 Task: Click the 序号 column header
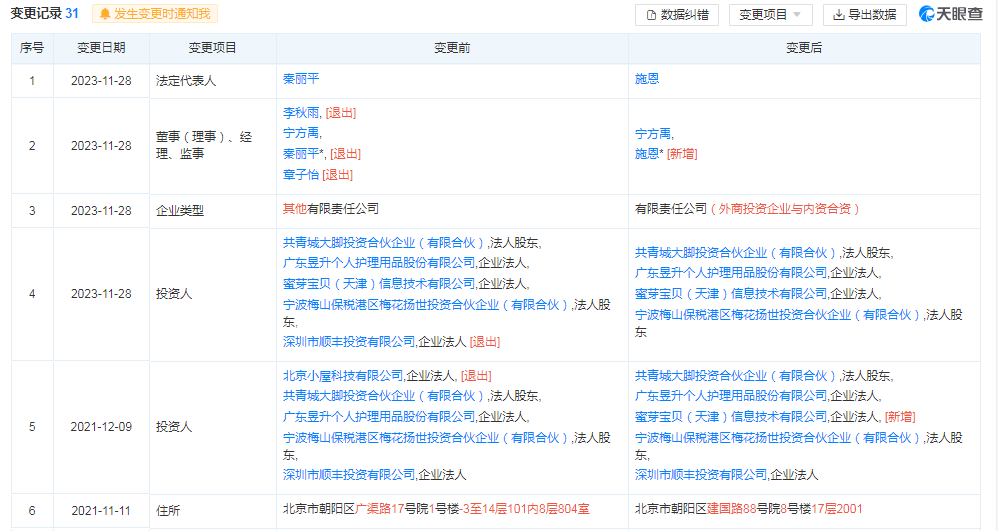[x=32, y=48]
